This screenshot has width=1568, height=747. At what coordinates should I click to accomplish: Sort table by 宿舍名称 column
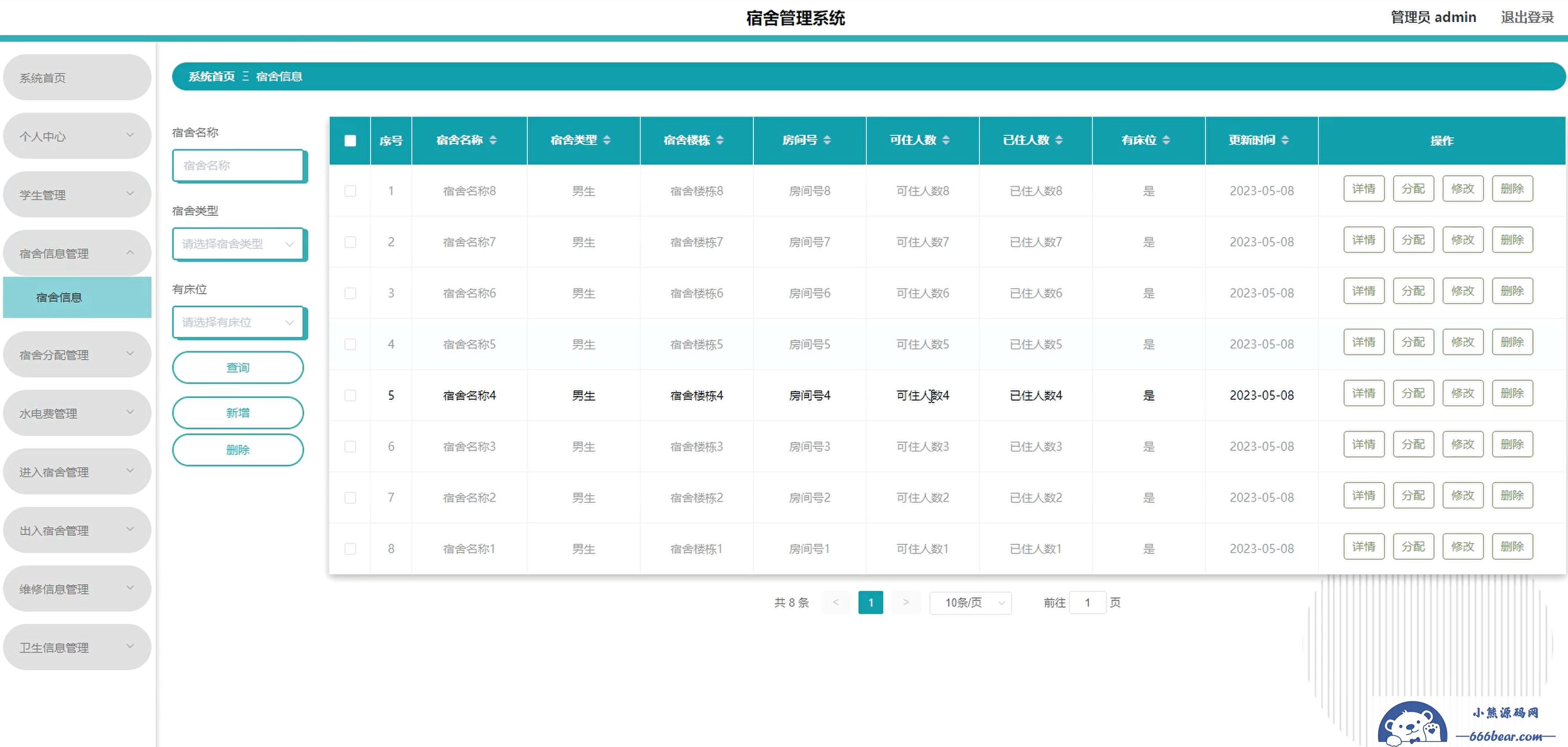point(493,141)
